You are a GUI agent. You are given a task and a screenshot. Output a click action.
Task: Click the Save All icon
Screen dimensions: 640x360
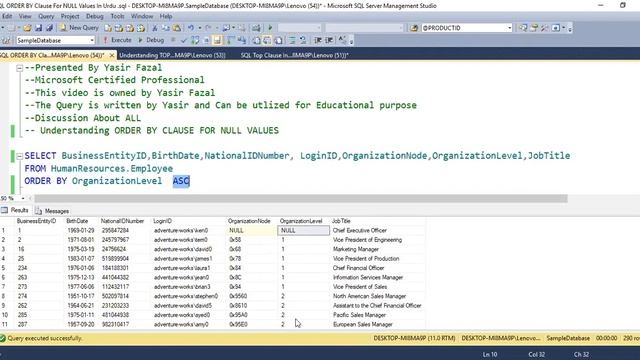(x=49, y=28)
